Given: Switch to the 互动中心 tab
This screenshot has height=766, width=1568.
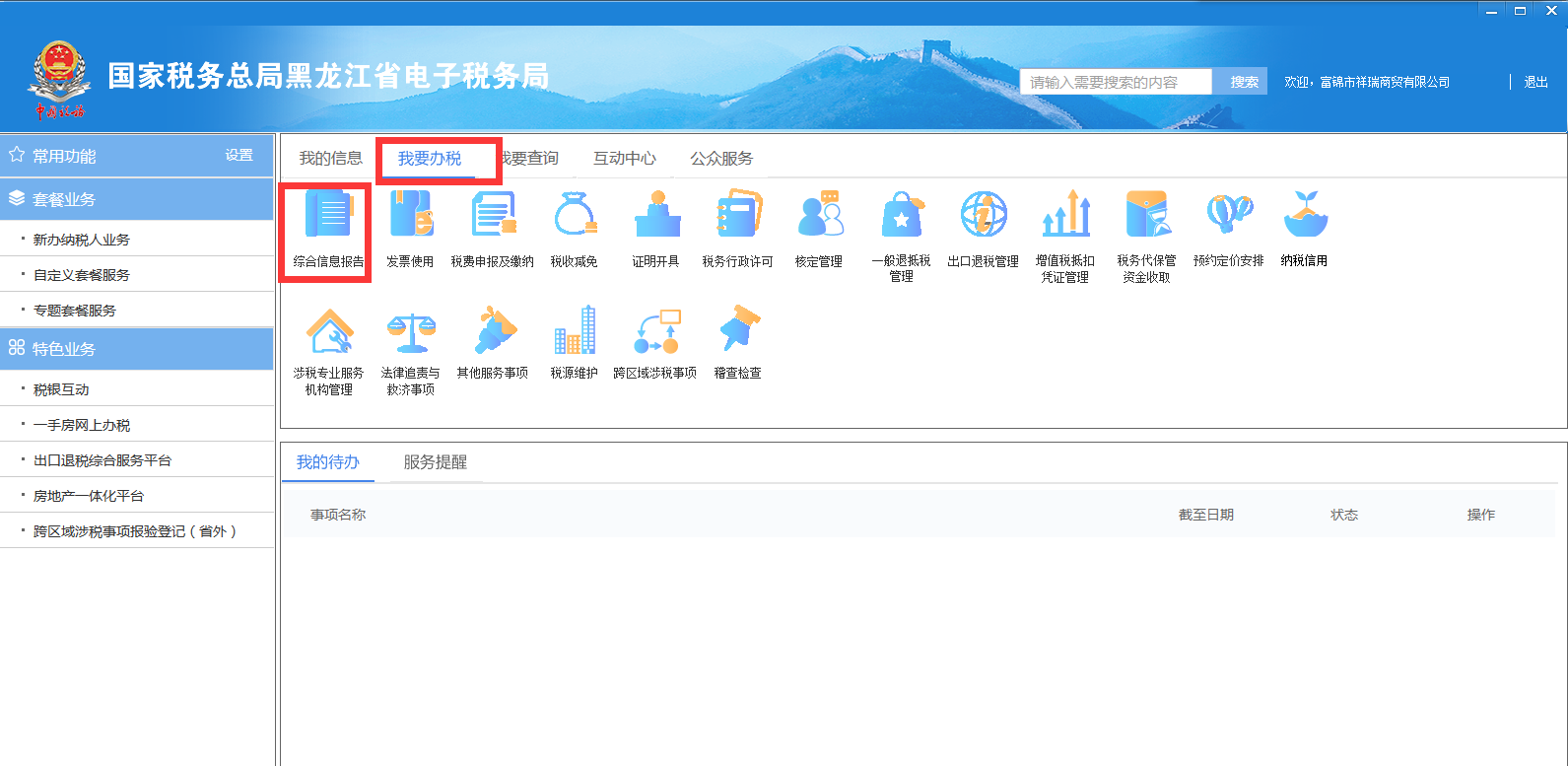Looking at the screenshot, I should click(624, 158).
